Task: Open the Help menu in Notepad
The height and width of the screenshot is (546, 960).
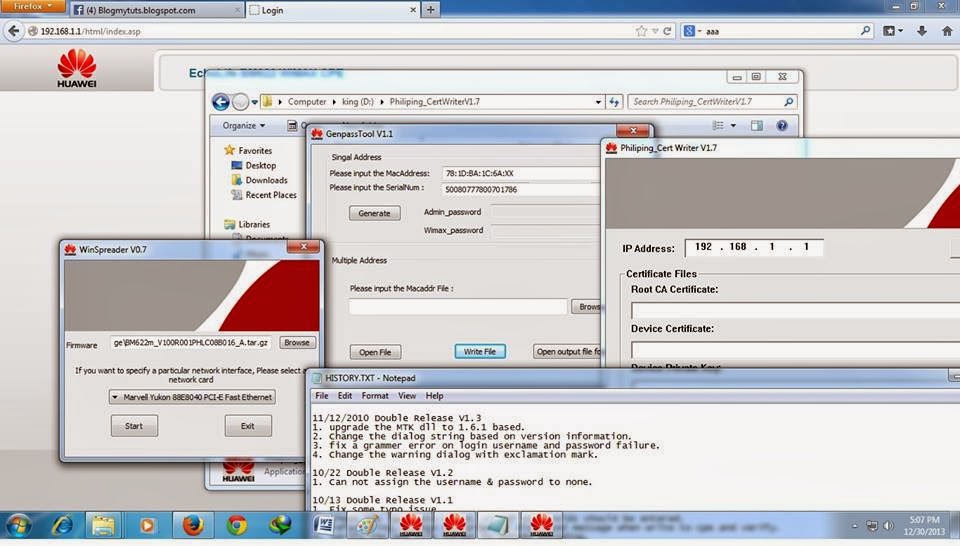Action: click(x=434, y=396)
